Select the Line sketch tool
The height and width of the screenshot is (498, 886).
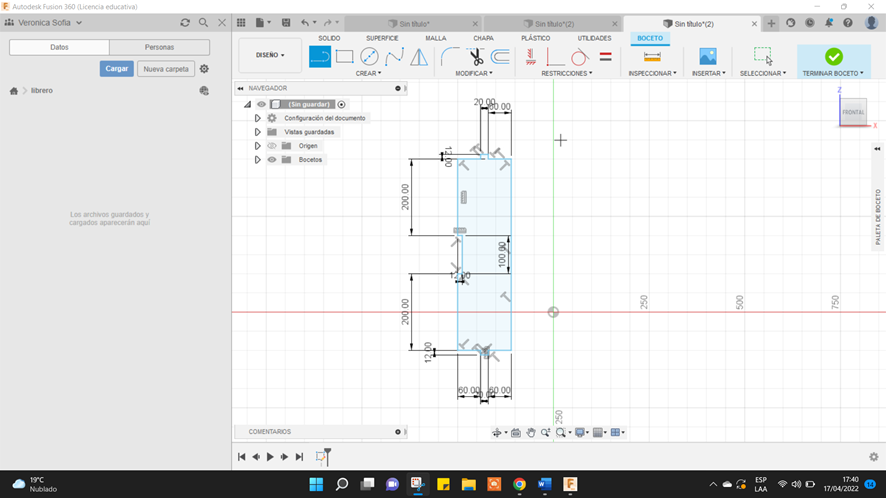coord(320,56)
